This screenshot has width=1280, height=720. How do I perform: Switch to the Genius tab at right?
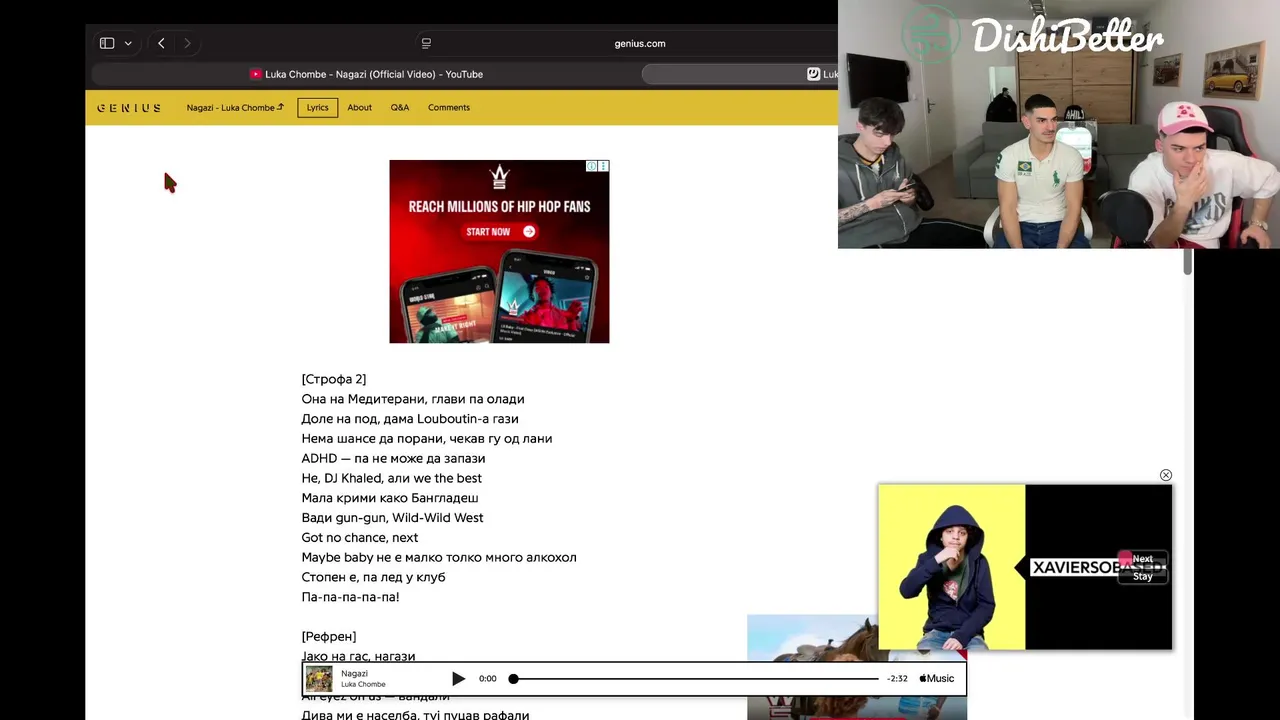(740, 74)
